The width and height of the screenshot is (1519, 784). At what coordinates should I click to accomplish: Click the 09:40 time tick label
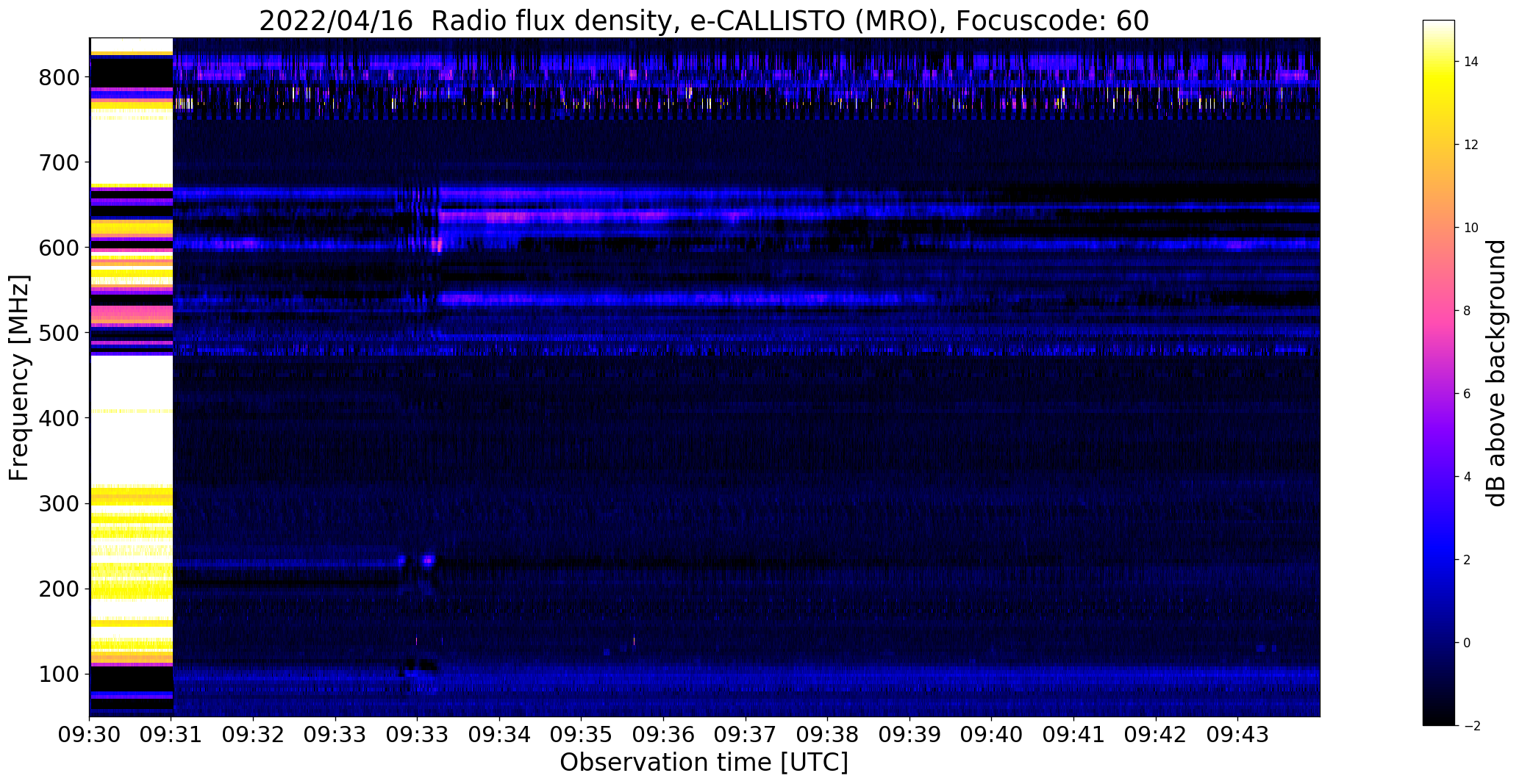[x=992, y=736]
